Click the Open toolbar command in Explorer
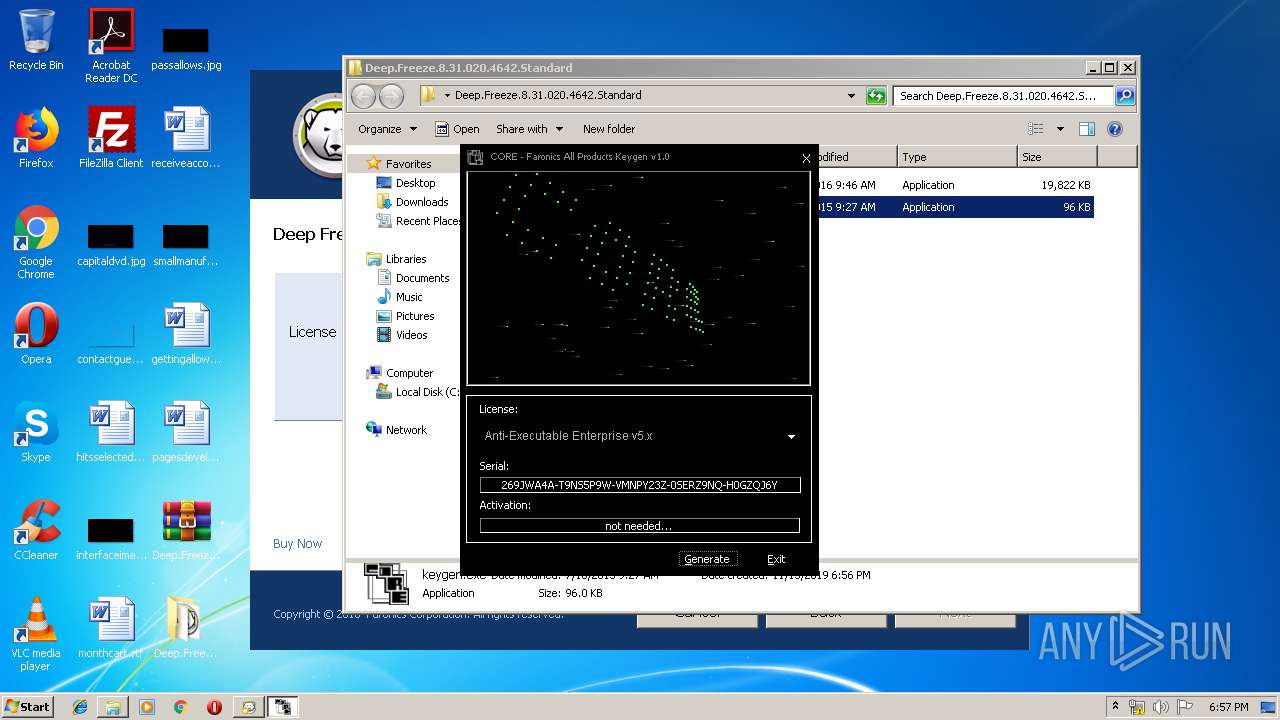The width and height of the screenshot is (1280, 720). coord(457,129)
